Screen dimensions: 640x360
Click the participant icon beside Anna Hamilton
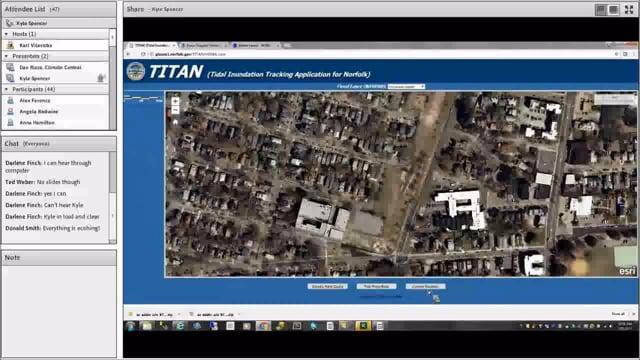11,122
